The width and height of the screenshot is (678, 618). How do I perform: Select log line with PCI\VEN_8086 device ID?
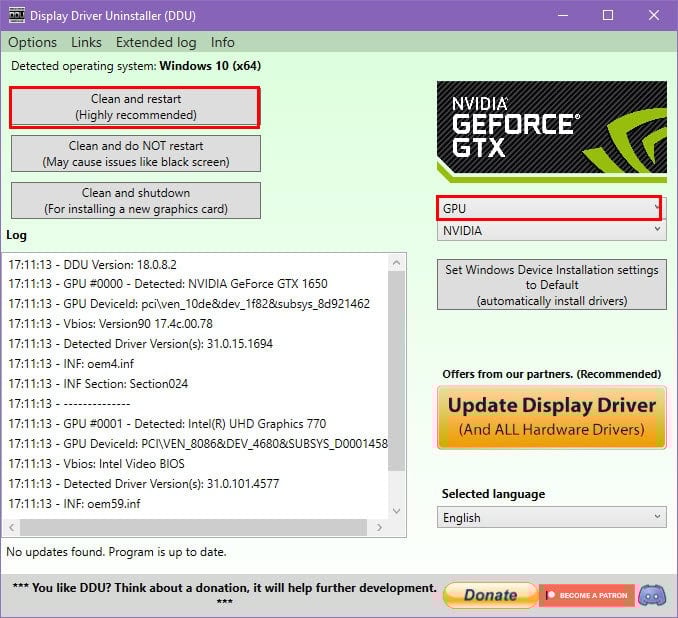pyautogui.click(x=198, y=443)
